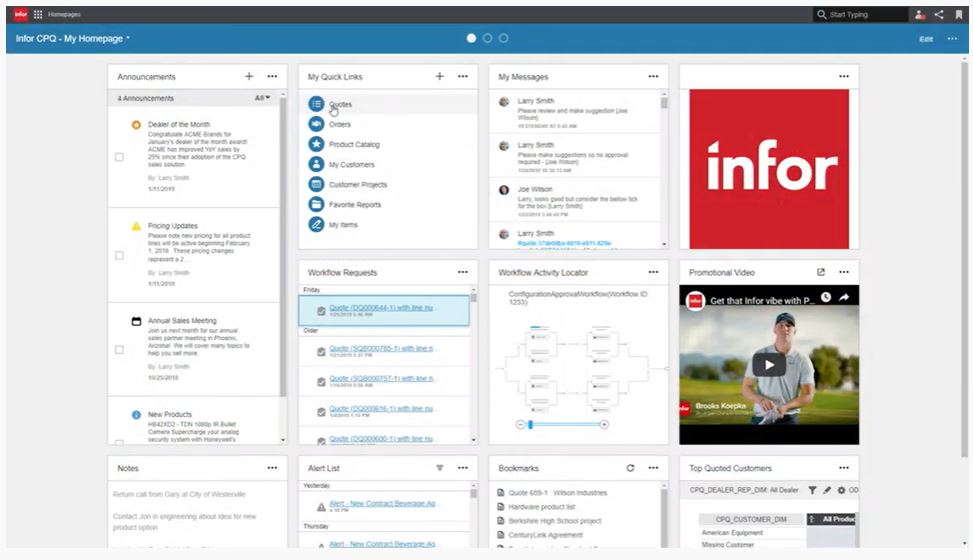Add a new announcement with plus icon
The height and width of the screenshot is (560, 973).
click(x=249, y=76)
